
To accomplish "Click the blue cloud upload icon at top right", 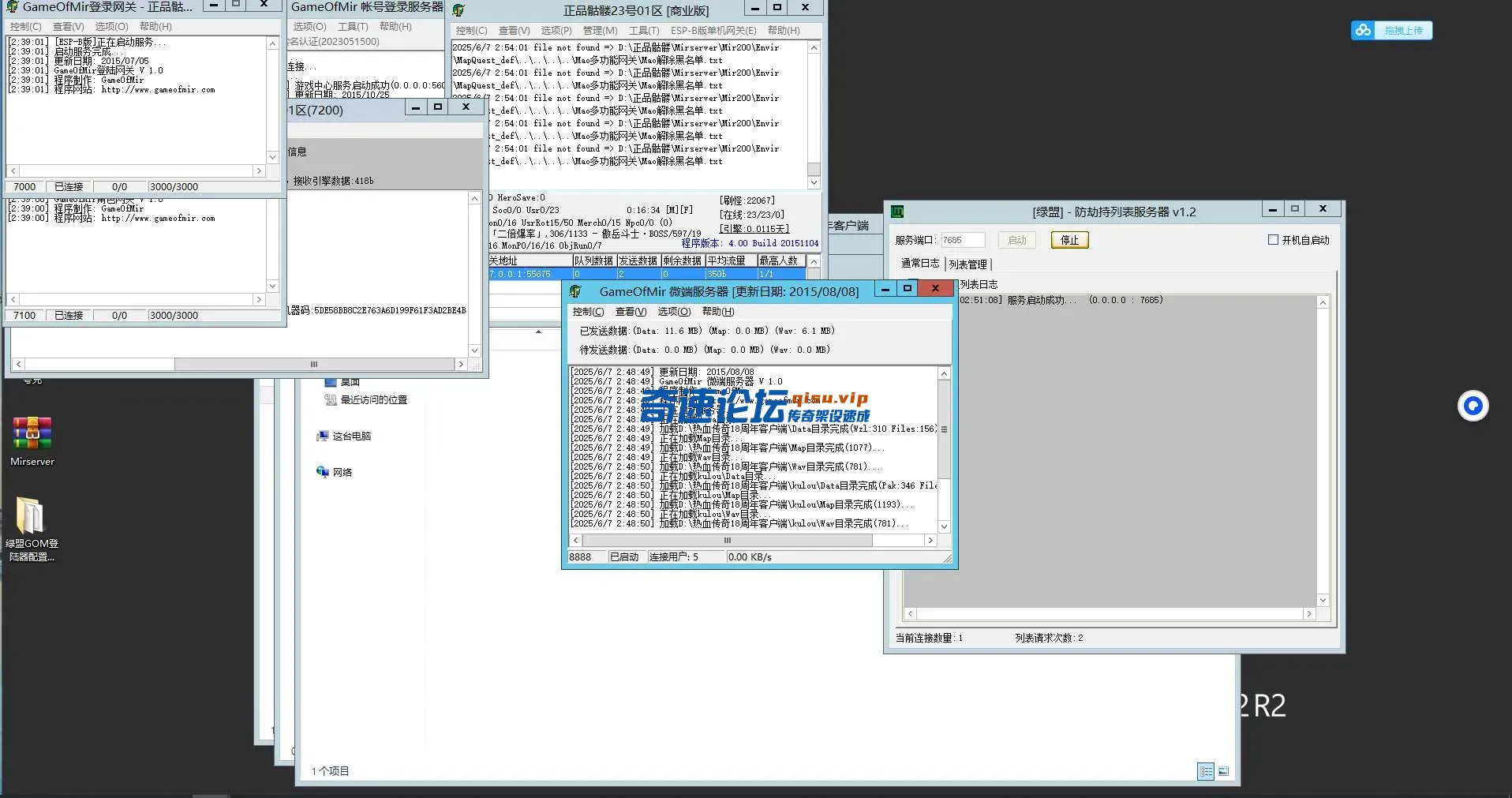I will 1363,30.
